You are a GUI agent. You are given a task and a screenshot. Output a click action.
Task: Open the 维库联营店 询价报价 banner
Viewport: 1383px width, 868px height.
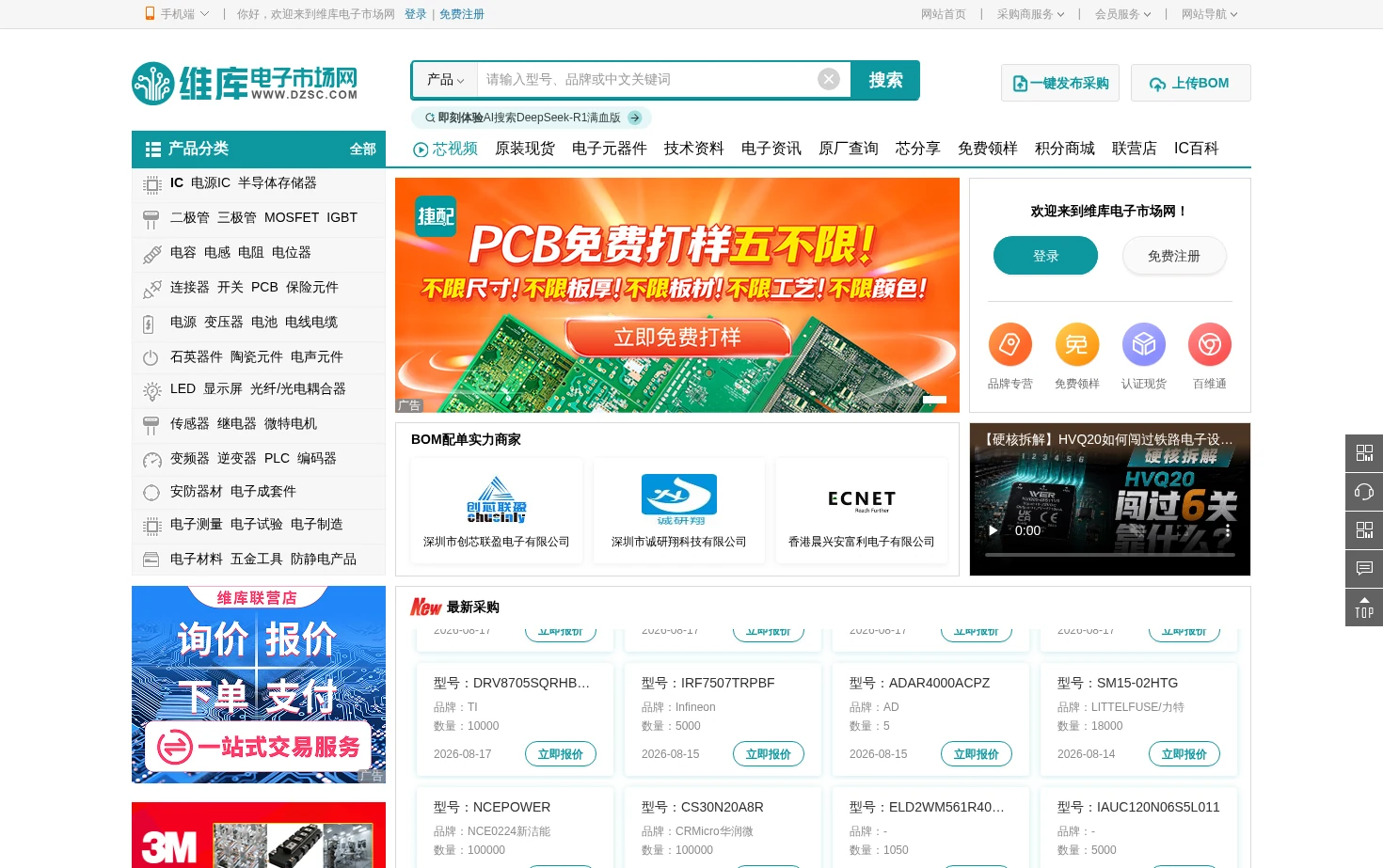tap(259, 685)
